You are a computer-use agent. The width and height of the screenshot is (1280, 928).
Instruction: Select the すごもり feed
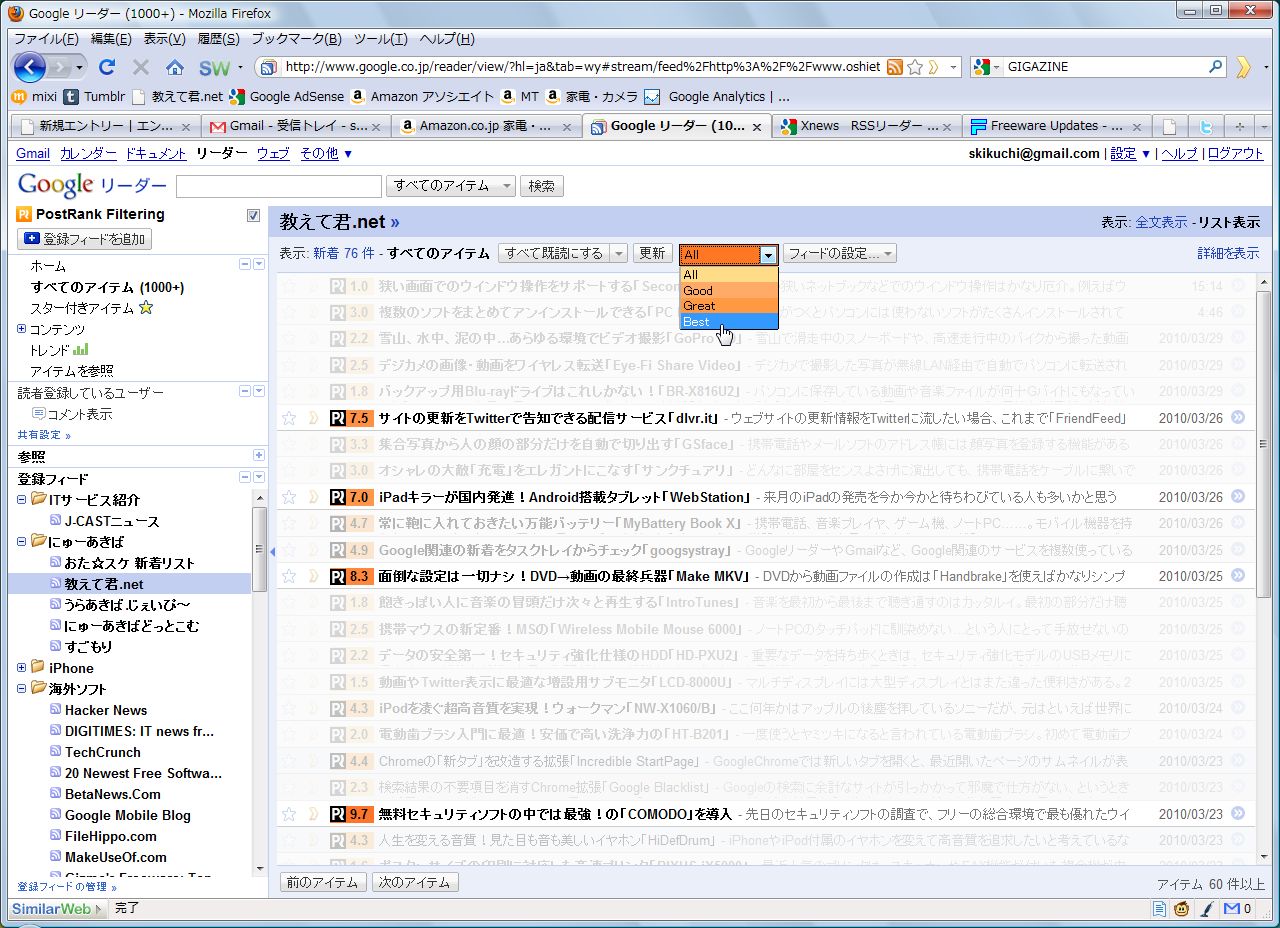[x=88, y=647]
